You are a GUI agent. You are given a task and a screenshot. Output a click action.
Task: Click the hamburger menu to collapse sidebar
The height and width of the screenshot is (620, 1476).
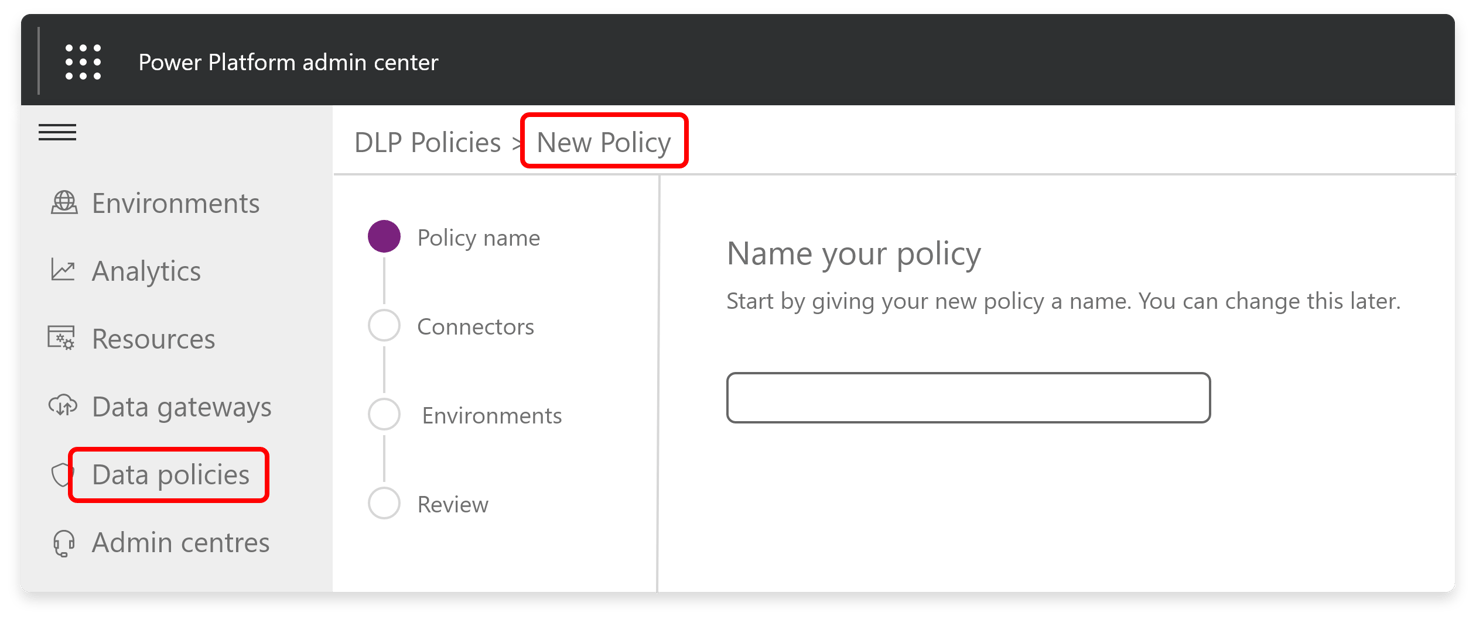pos(57,131)
